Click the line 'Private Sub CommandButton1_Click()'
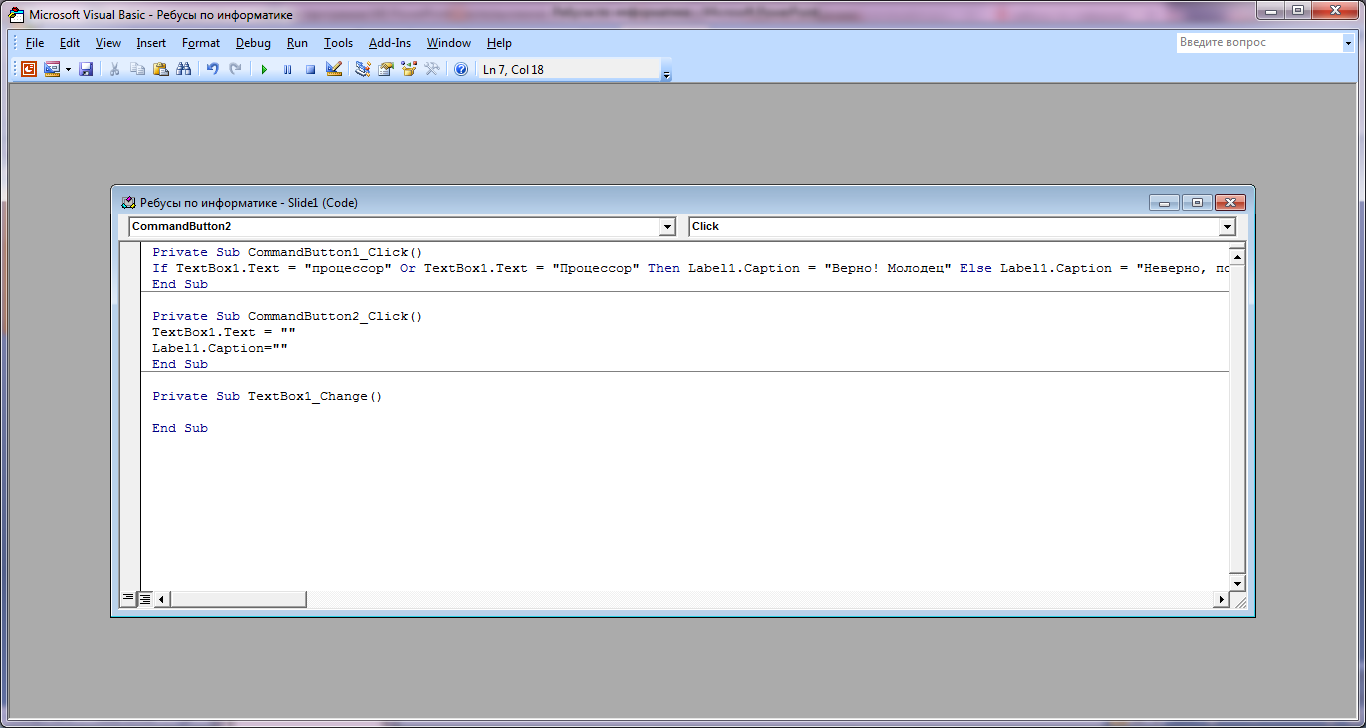1366x728 pixels. pos(288,252)
